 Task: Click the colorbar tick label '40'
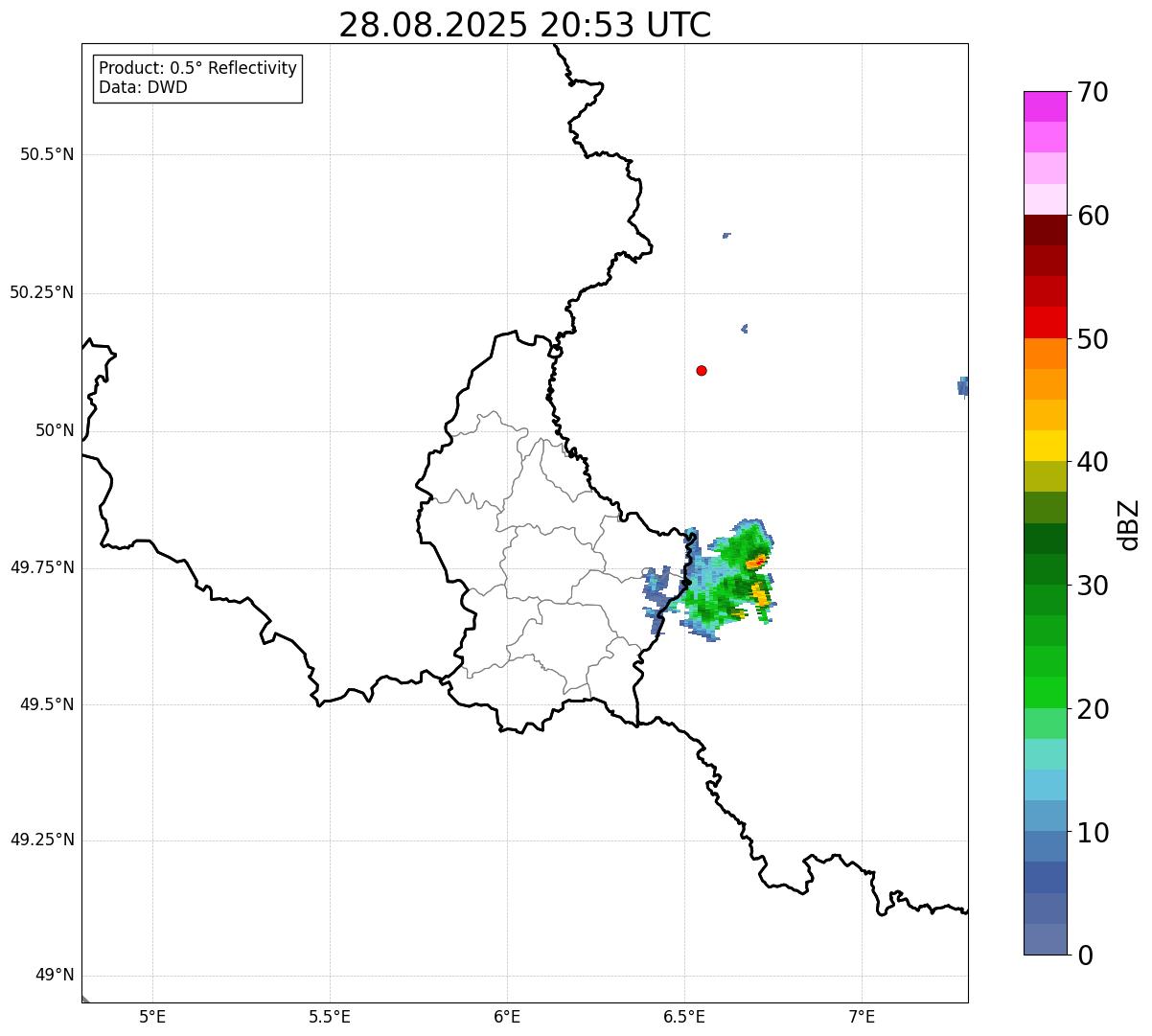pyautogui.click(x=1093, y=462)
